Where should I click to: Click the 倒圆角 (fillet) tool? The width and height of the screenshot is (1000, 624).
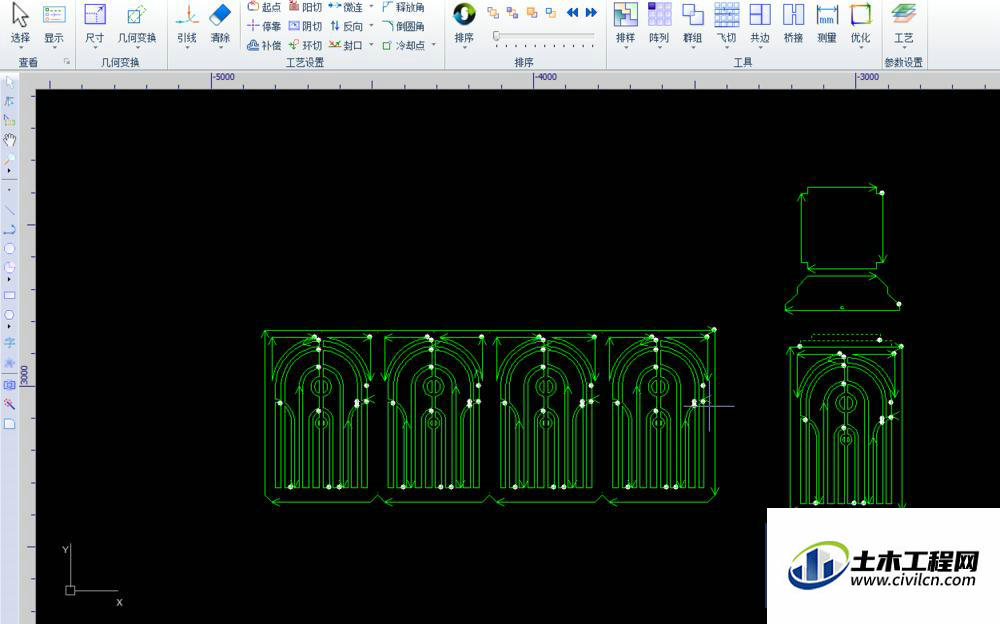pos(403,26)
